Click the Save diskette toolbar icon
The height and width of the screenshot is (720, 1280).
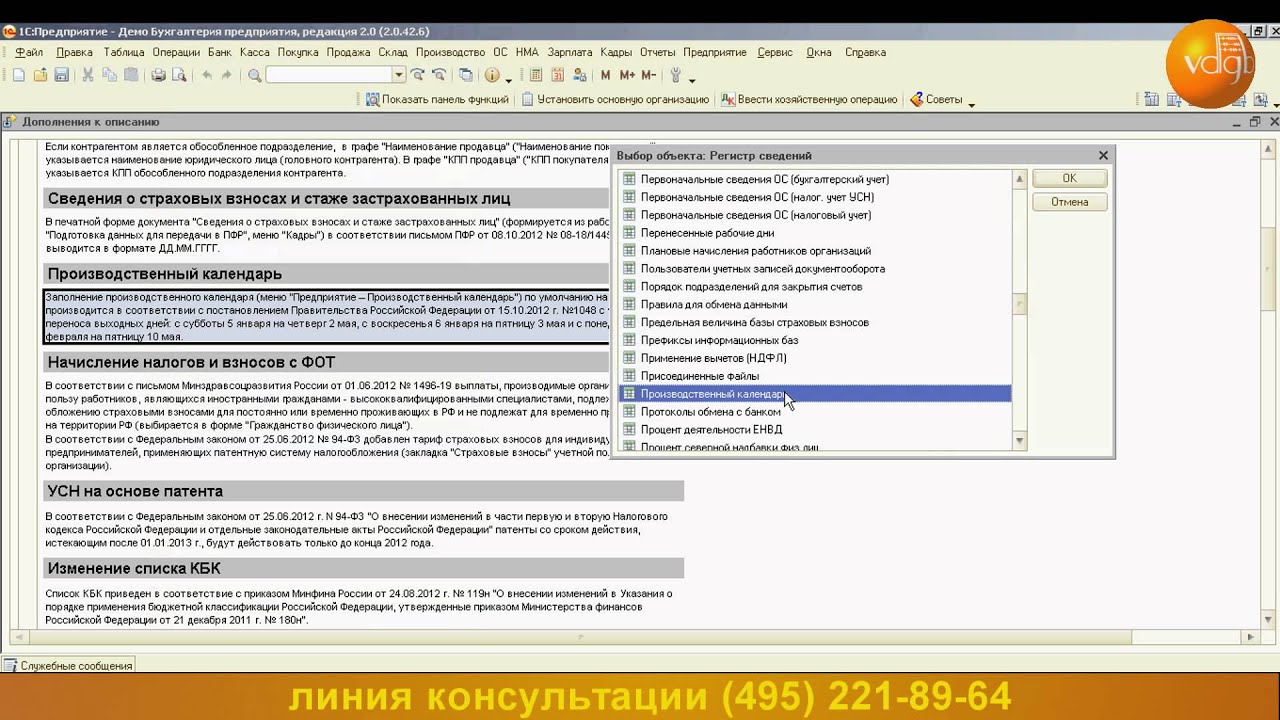61,75
